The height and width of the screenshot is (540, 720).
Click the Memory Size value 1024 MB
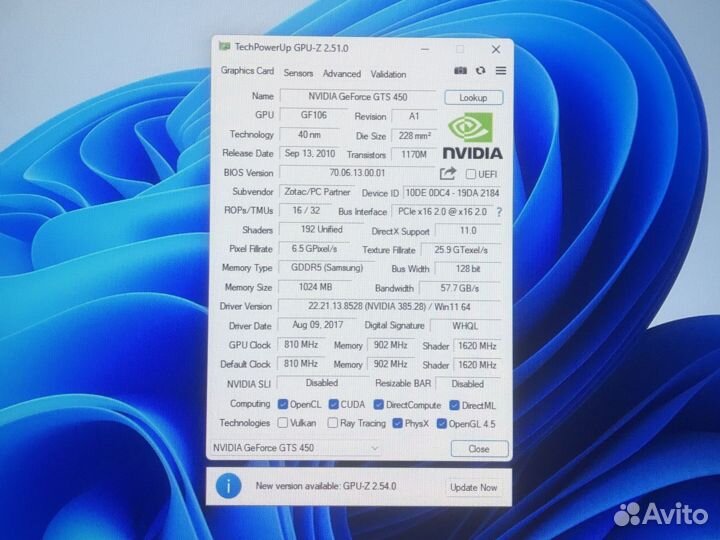(x=315, y=287)
